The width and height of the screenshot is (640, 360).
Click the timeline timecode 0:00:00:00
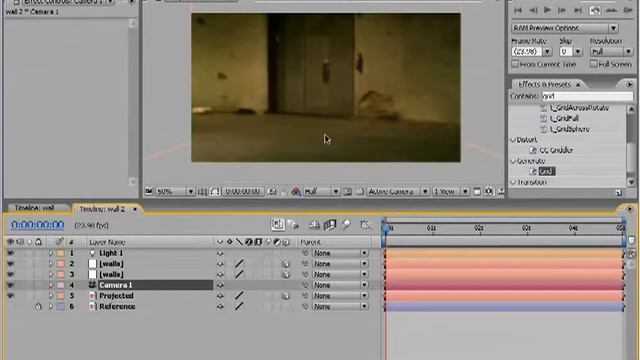point(38,225)
